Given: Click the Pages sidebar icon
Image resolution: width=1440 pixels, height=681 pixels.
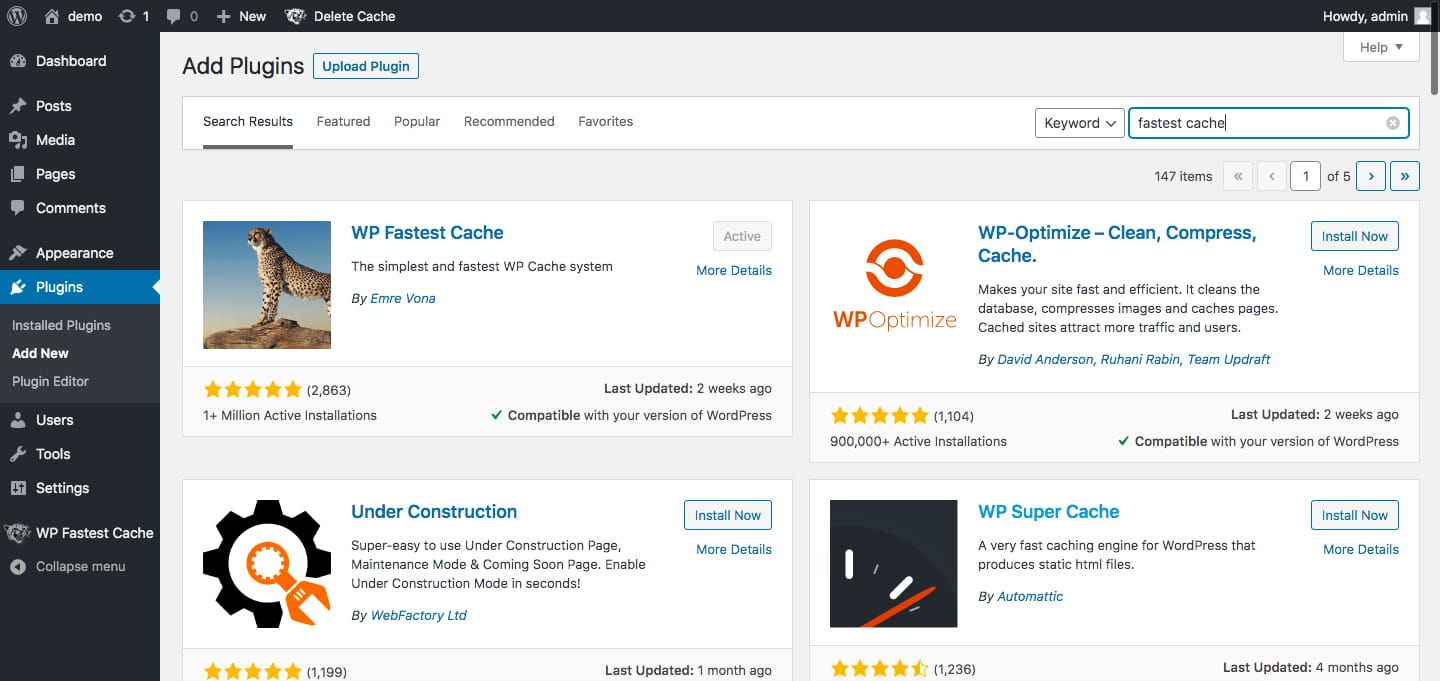Looking at the screenshot, I should tap(18, 174).
